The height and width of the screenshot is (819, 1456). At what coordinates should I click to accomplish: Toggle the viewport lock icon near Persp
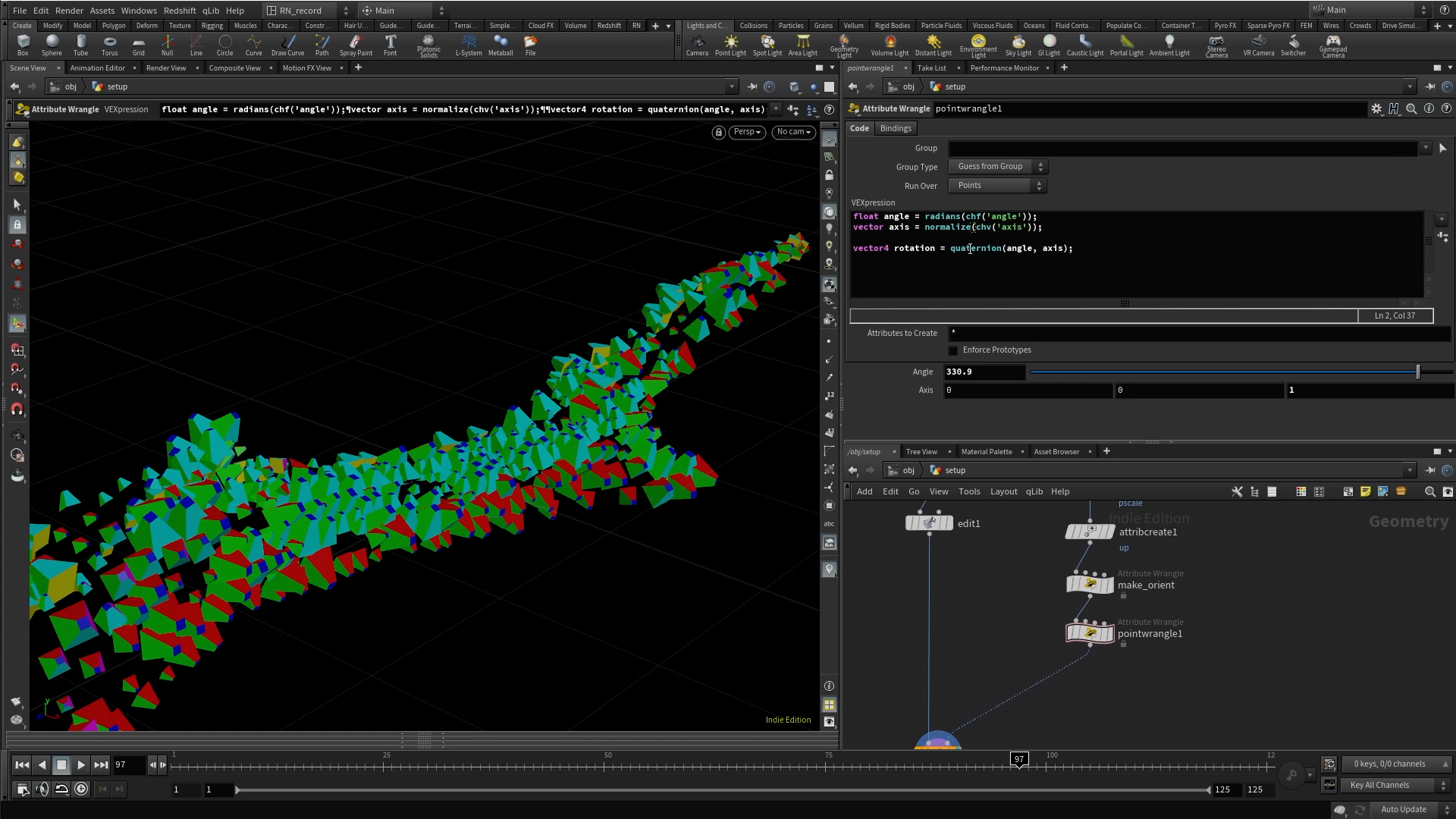tap(718, 132)
